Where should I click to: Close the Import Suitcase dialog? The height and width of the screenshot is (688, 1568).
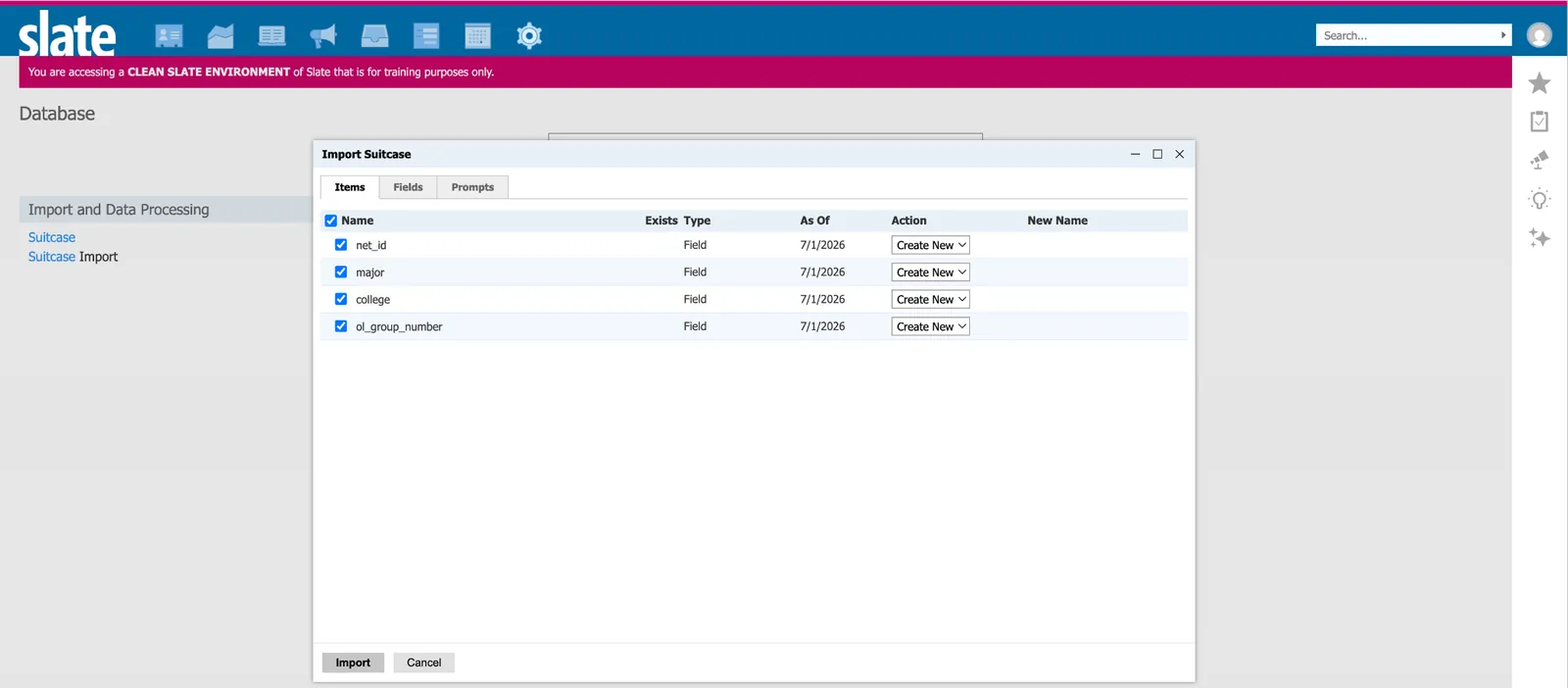[x=1180, y=154]
